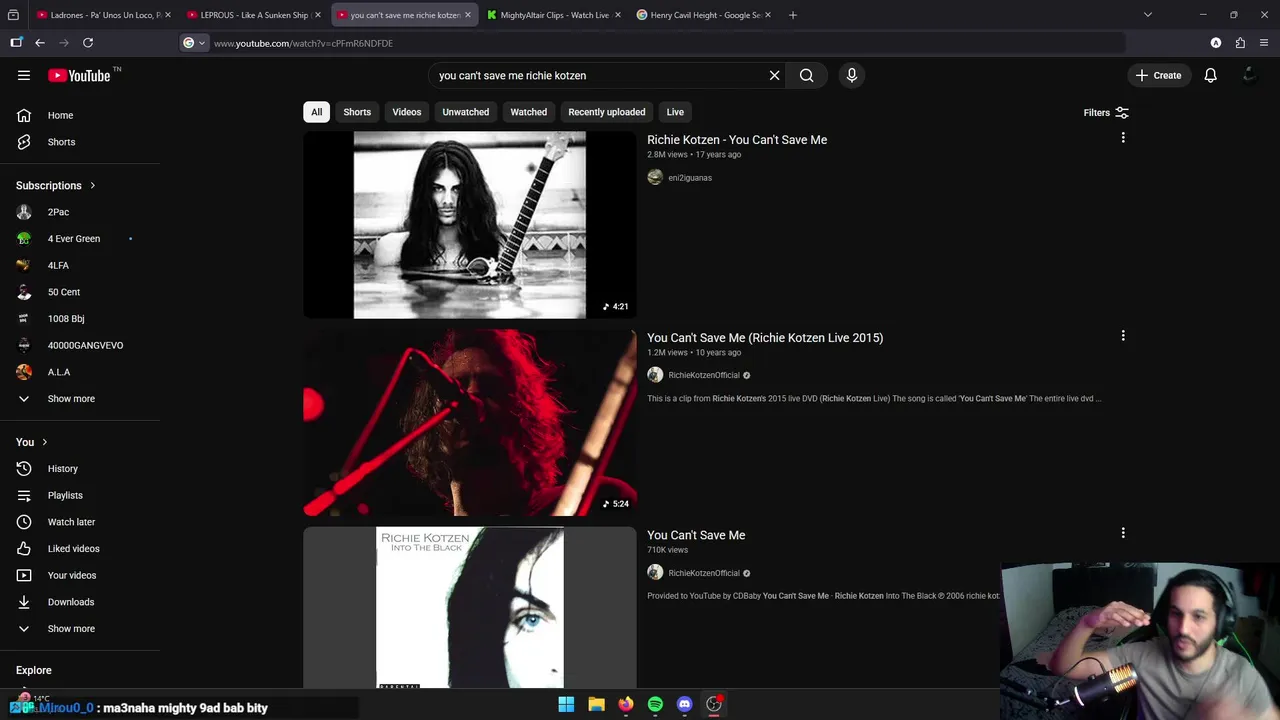Reload the page with the refresh icon
Screen dimensions: 1280x720
click(88, 43)
